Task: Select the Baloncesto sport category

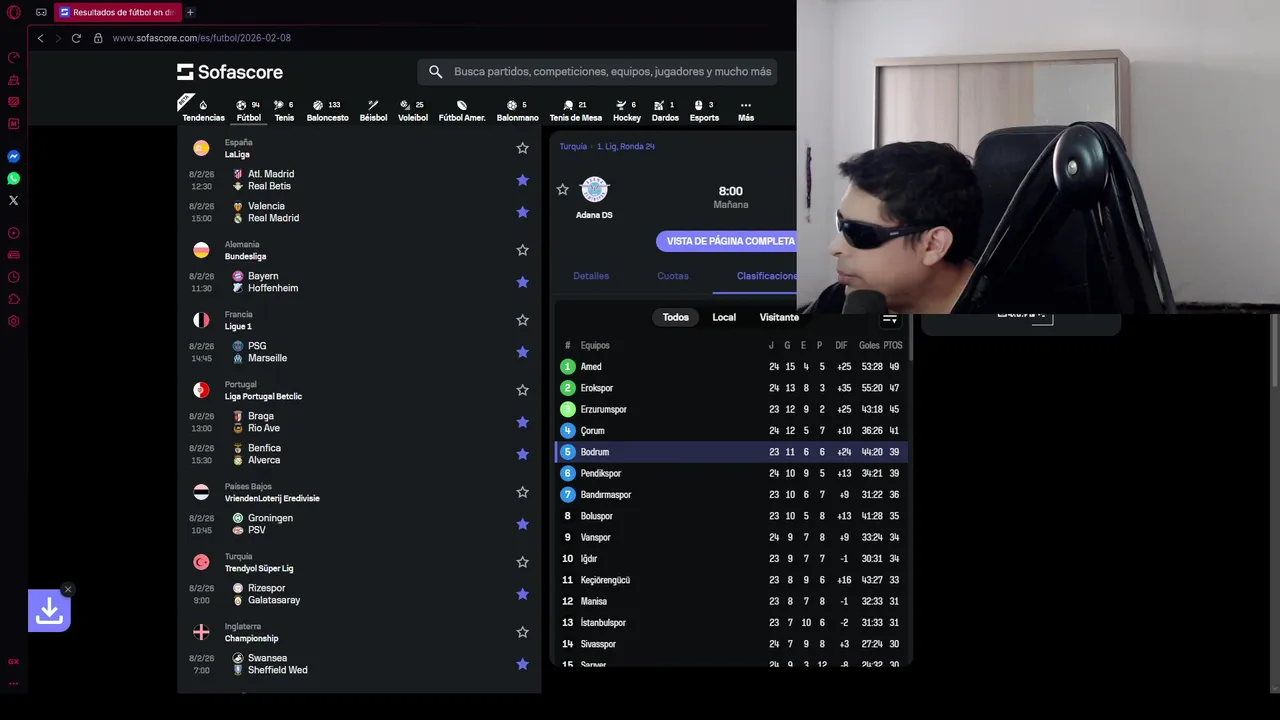Action: pos(327,110)
